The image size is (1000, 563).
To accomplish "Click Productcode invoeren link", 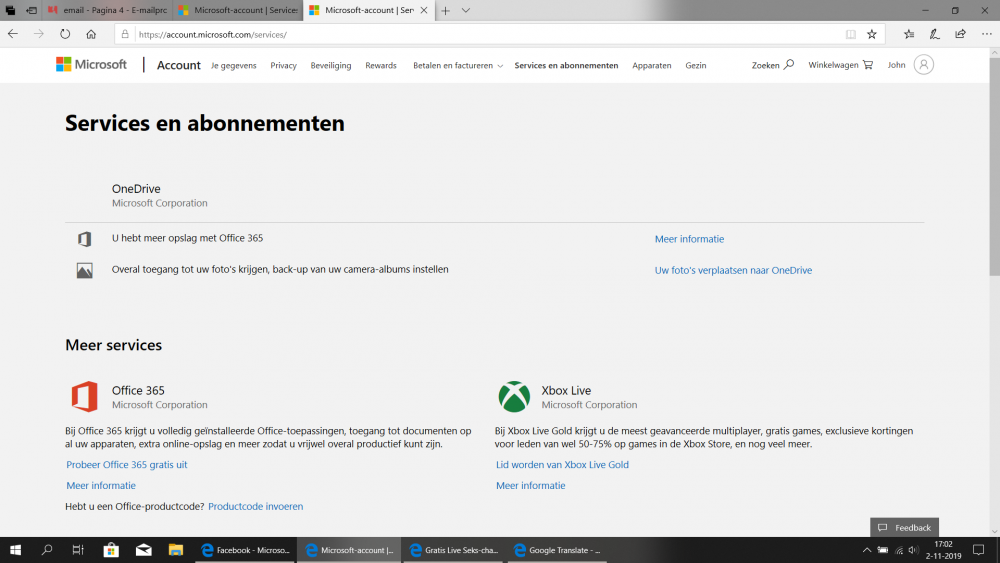I will pos(256,506).
